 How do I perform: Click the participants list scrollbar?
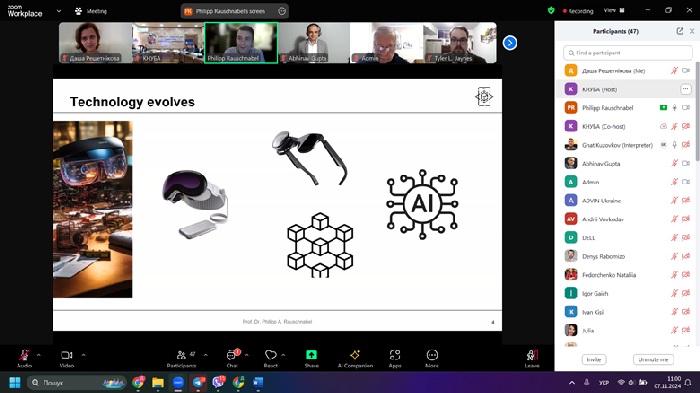point(697,112)
